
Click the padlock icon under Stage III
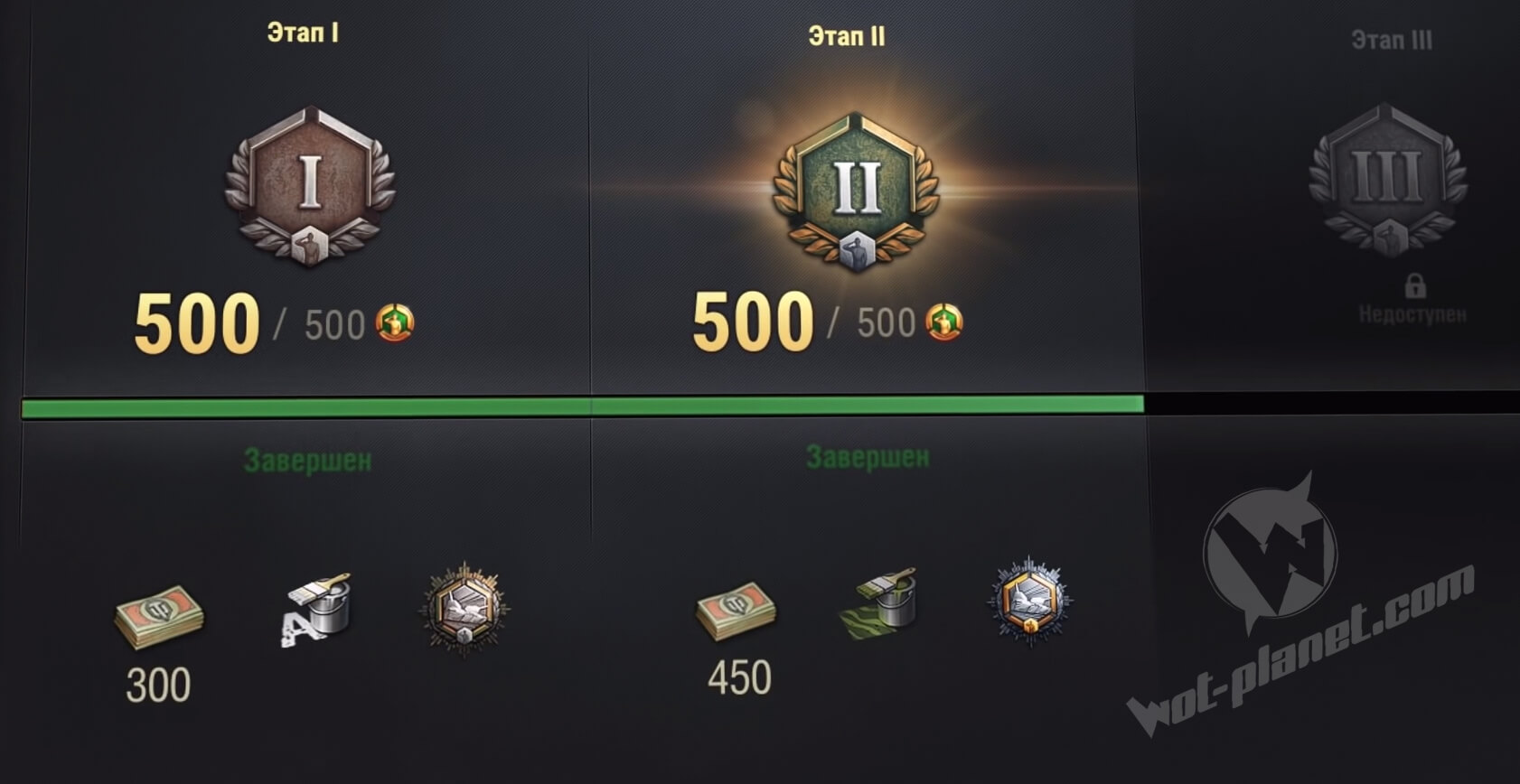point(1415,286)
